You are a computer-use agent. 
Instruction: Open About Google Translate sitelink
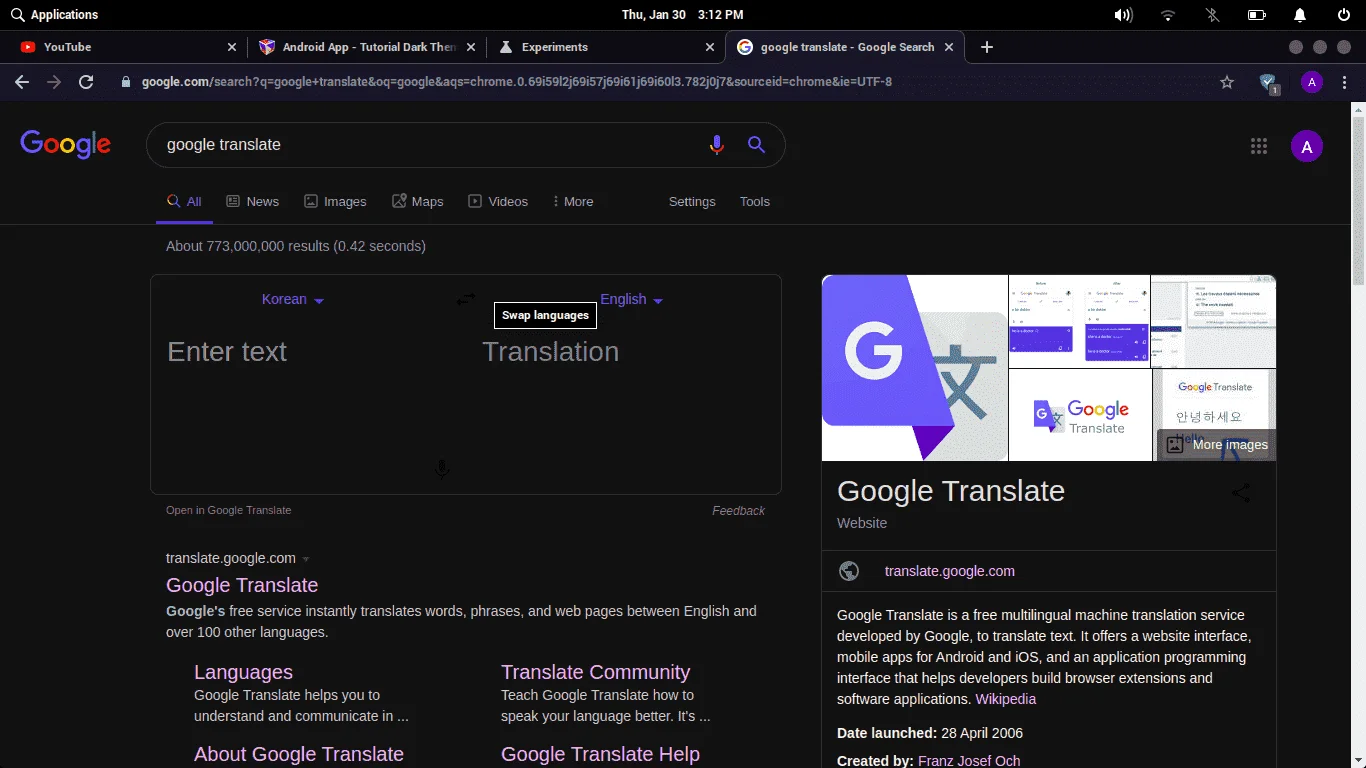[x=299, y=754]
